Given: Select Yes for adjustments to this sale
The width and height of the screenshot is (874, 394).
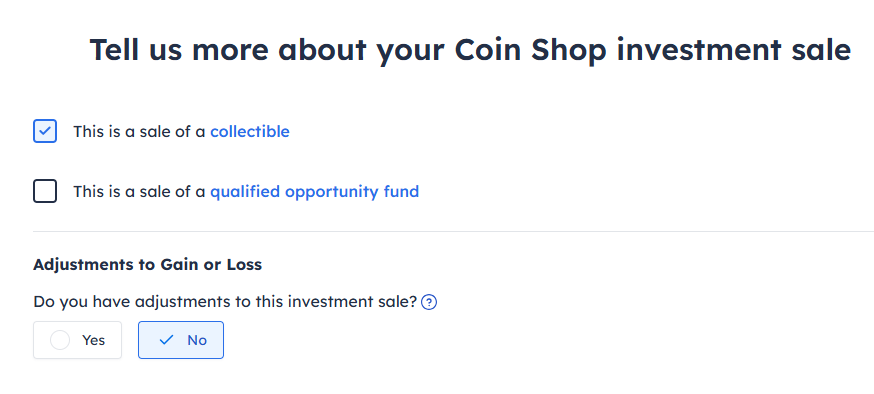Looking at the screenshot, I should pos(77,340).
